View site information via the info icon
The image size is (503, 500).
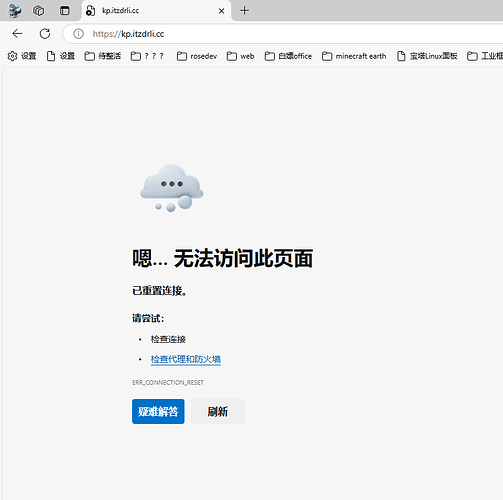(78, 34)
